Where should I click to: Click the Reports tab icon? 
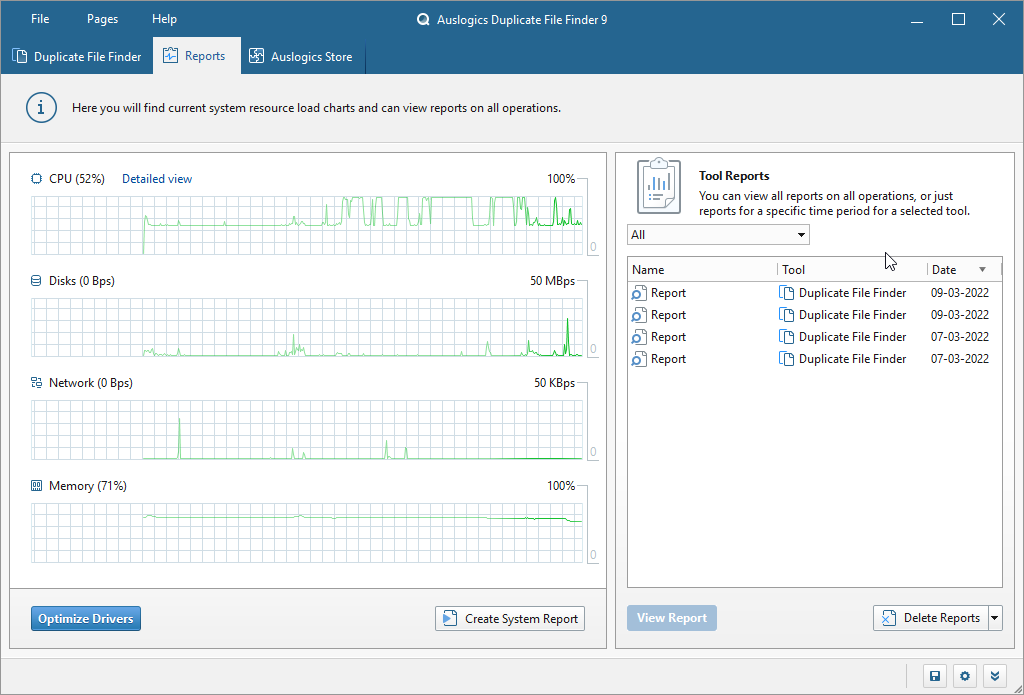[x=170, y=56]
